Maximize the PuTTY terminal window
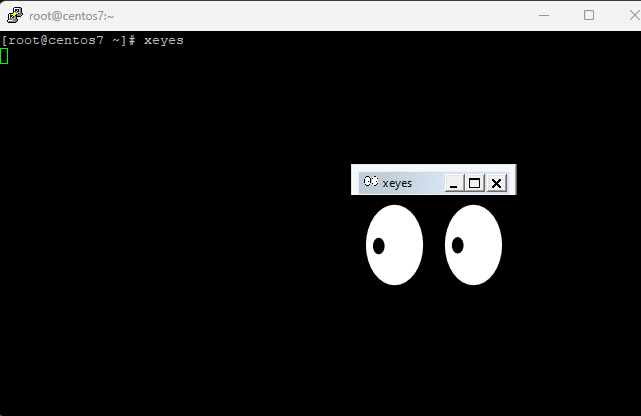Viewport: 641px width, 416px height. click(x=589, y=15)
